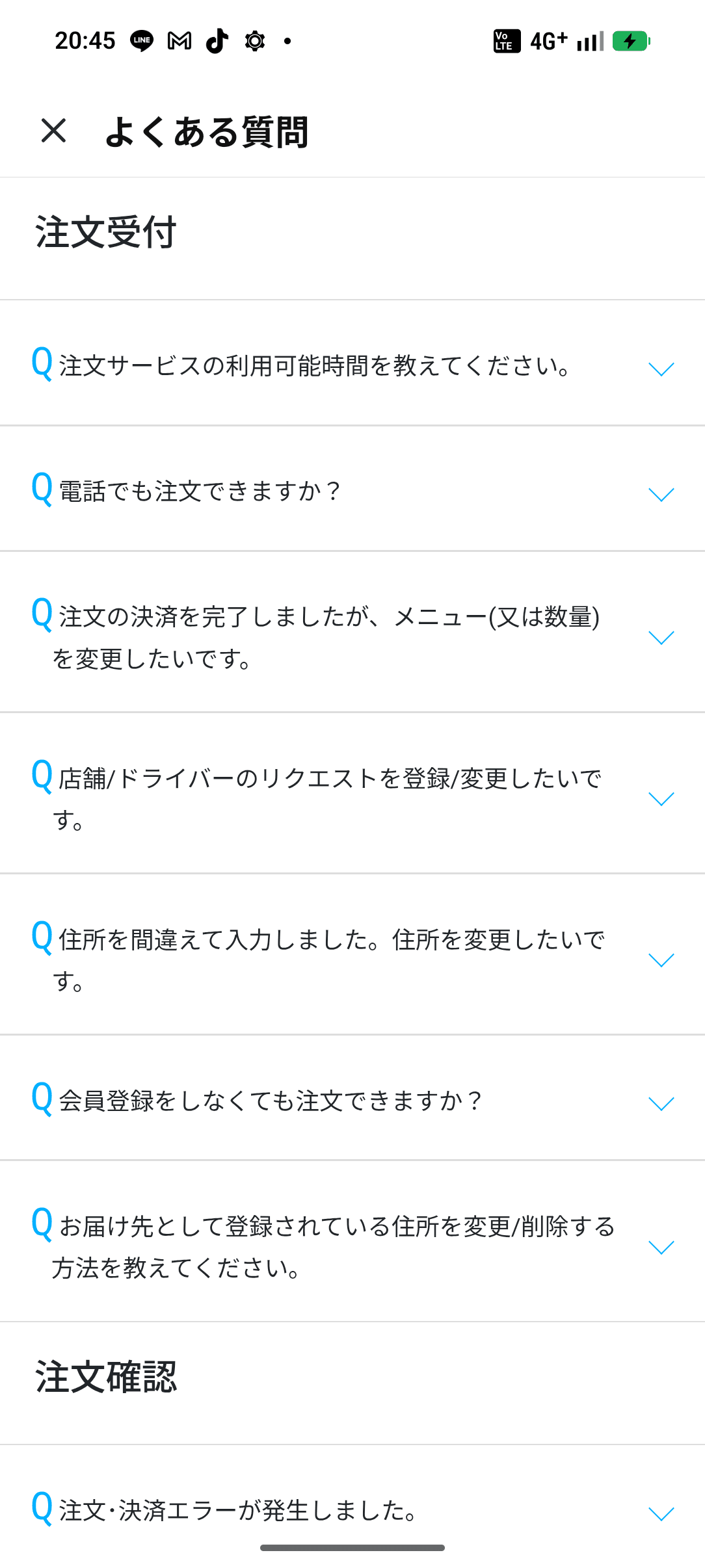Close the よくある質問 FAQ page
This screenshot has width=705, height=1568.
point(53,131)
